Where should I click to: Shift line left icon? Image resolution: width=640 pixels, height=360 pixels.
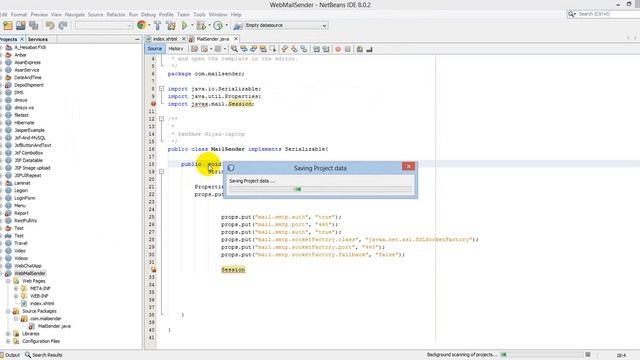tap(316, 49)
